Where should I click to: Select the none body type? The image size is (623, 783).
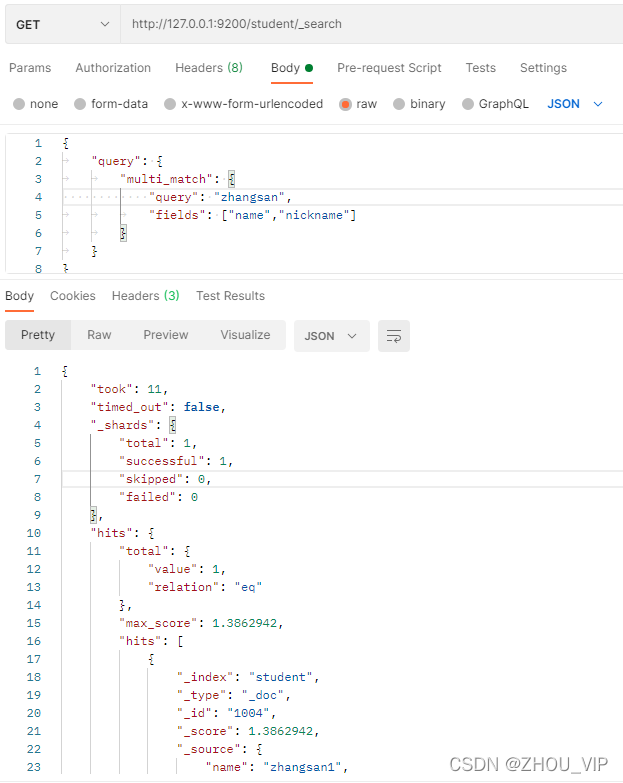[x=35, y=104]
